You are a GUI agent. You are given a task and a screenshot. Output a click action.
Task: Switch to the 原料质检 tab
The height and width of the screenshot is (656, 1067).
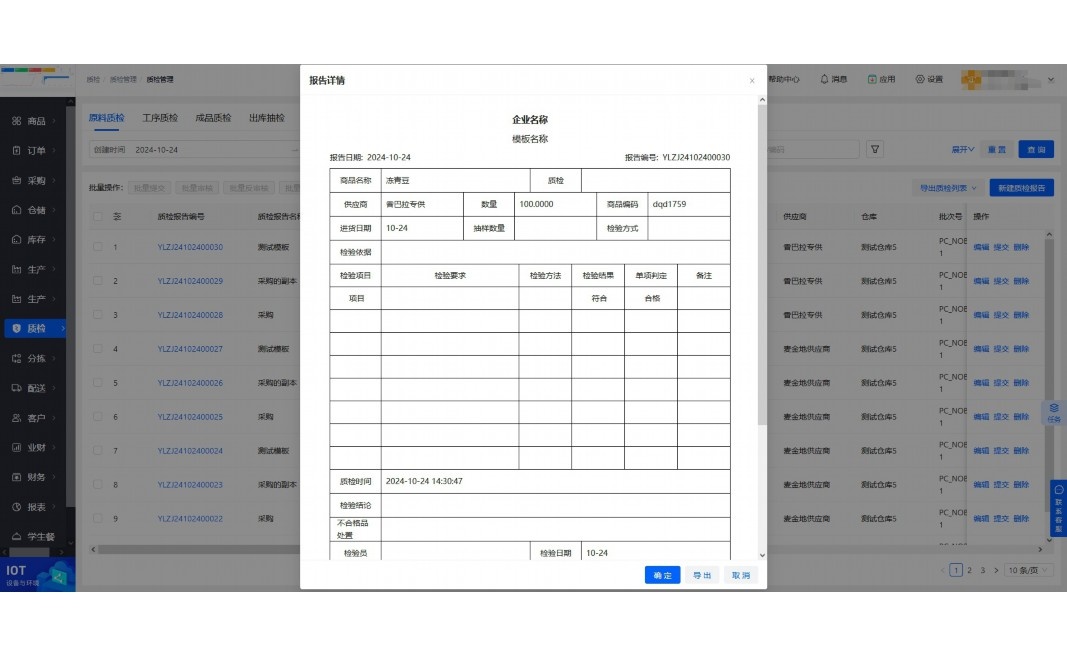(106, 118)
